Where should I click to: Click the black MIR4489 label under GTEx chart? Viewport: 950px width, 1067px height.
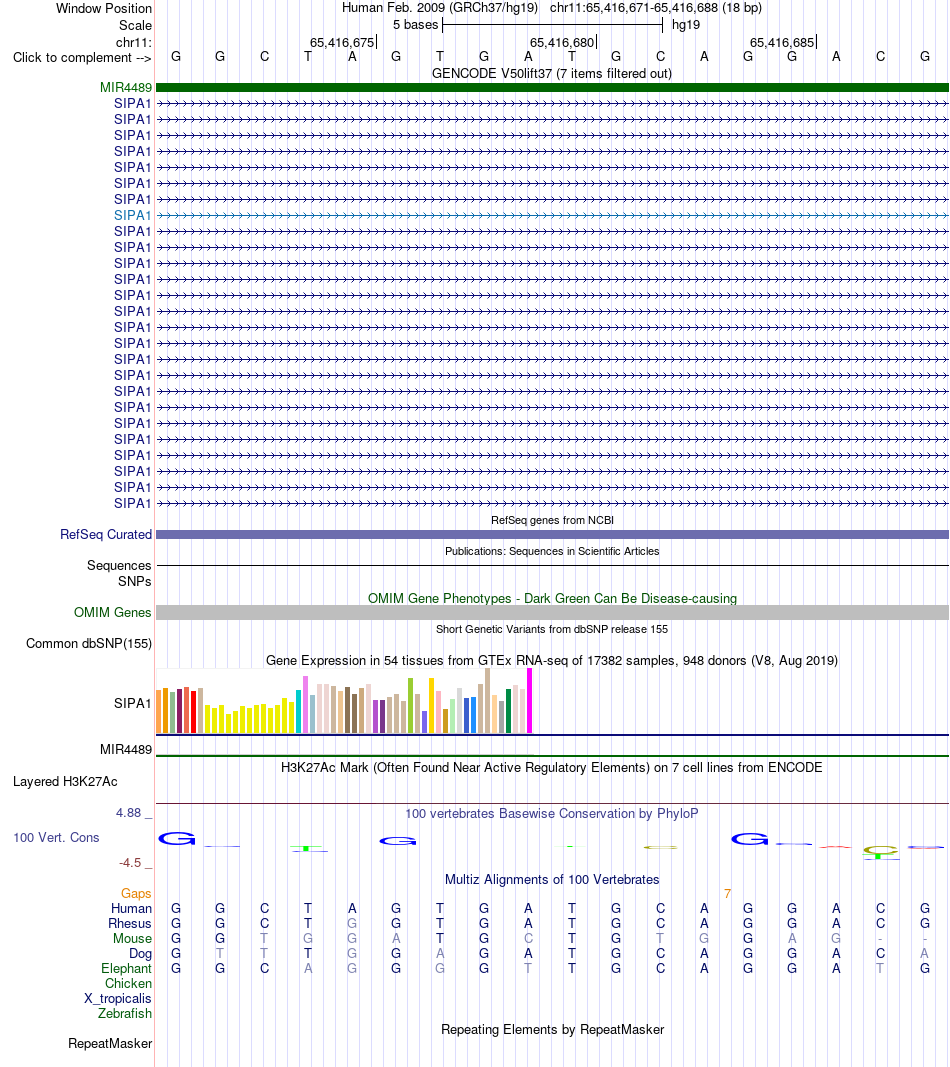pyautogui.click(x=126, y=750)
